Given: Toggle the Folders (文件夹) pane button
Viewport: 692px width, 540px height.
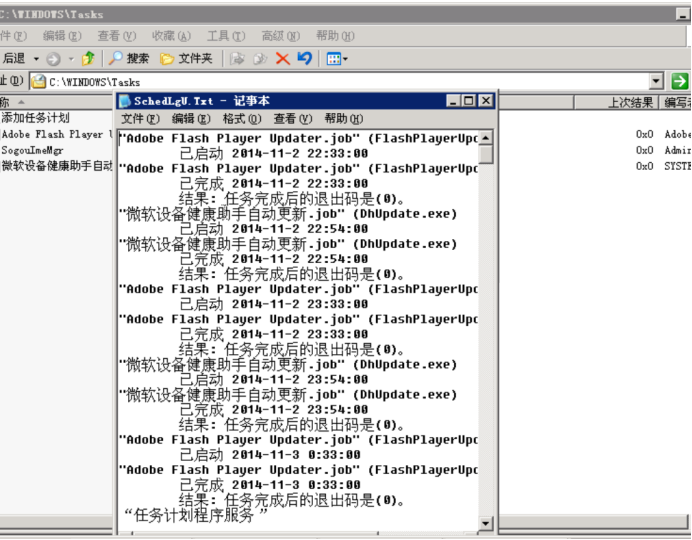Looking at the screenshot, I should (x=186, y=58).
